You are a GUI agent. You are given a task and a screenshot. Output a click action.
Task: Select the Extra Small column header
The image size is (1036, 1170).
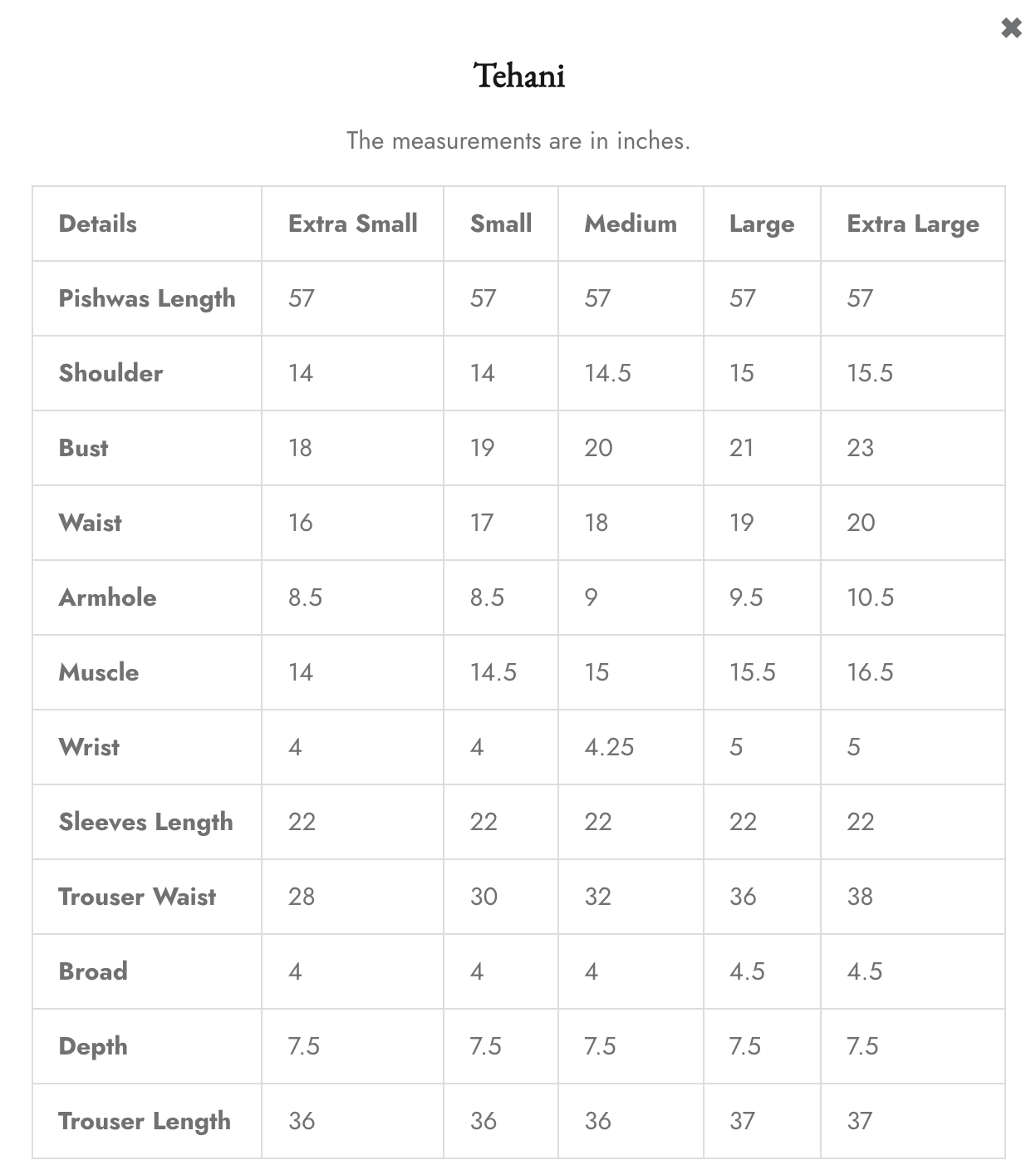(352, 224)
